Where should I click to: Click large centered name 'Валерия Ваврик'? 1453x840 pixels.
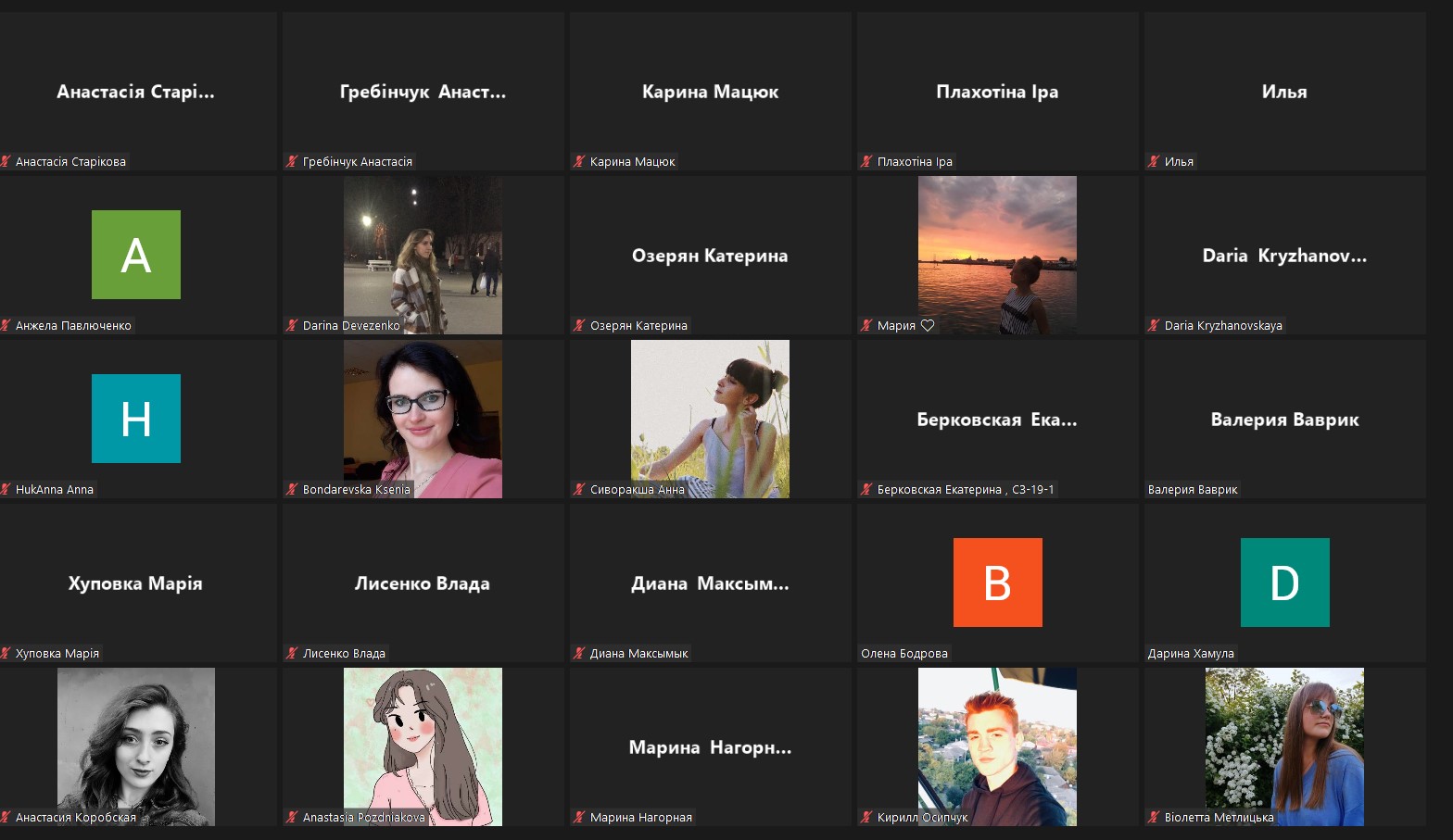[x=1284, y=420]
